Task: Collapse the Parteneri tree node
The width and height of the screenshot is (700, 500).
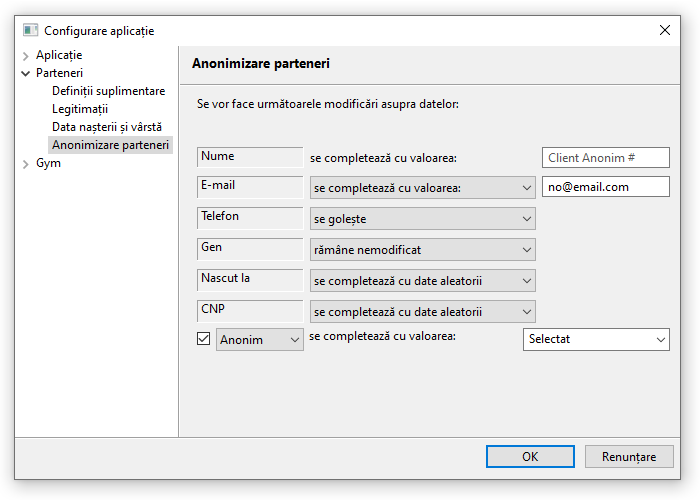Action: [26, 73]
